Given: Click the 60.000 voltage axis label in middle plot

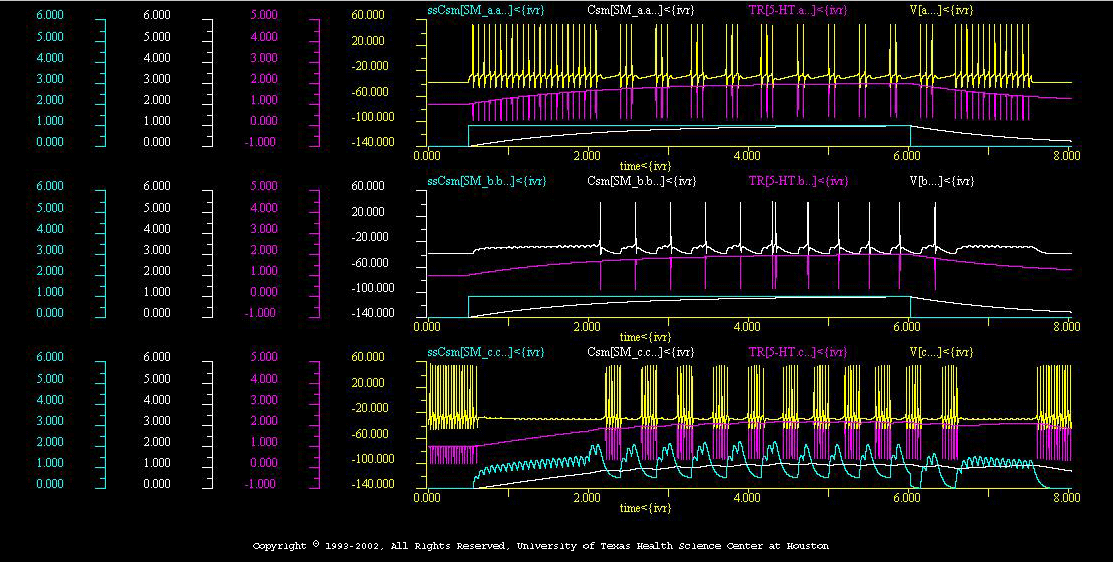Looking at the screenshot, I should tap(369, 187).
